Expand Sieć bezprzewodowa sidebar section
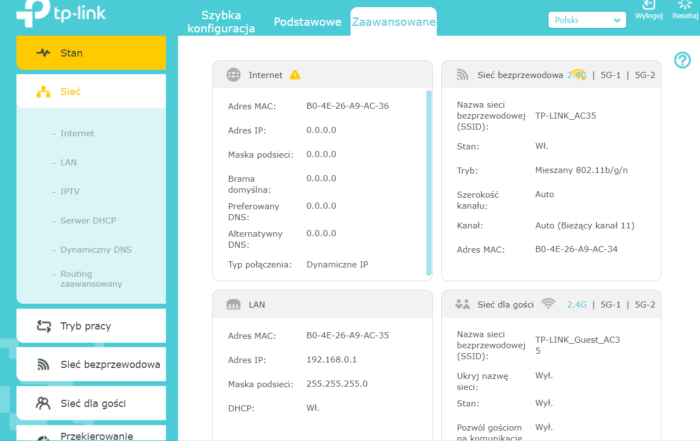The image size is (700, 441). pos(91,364)
